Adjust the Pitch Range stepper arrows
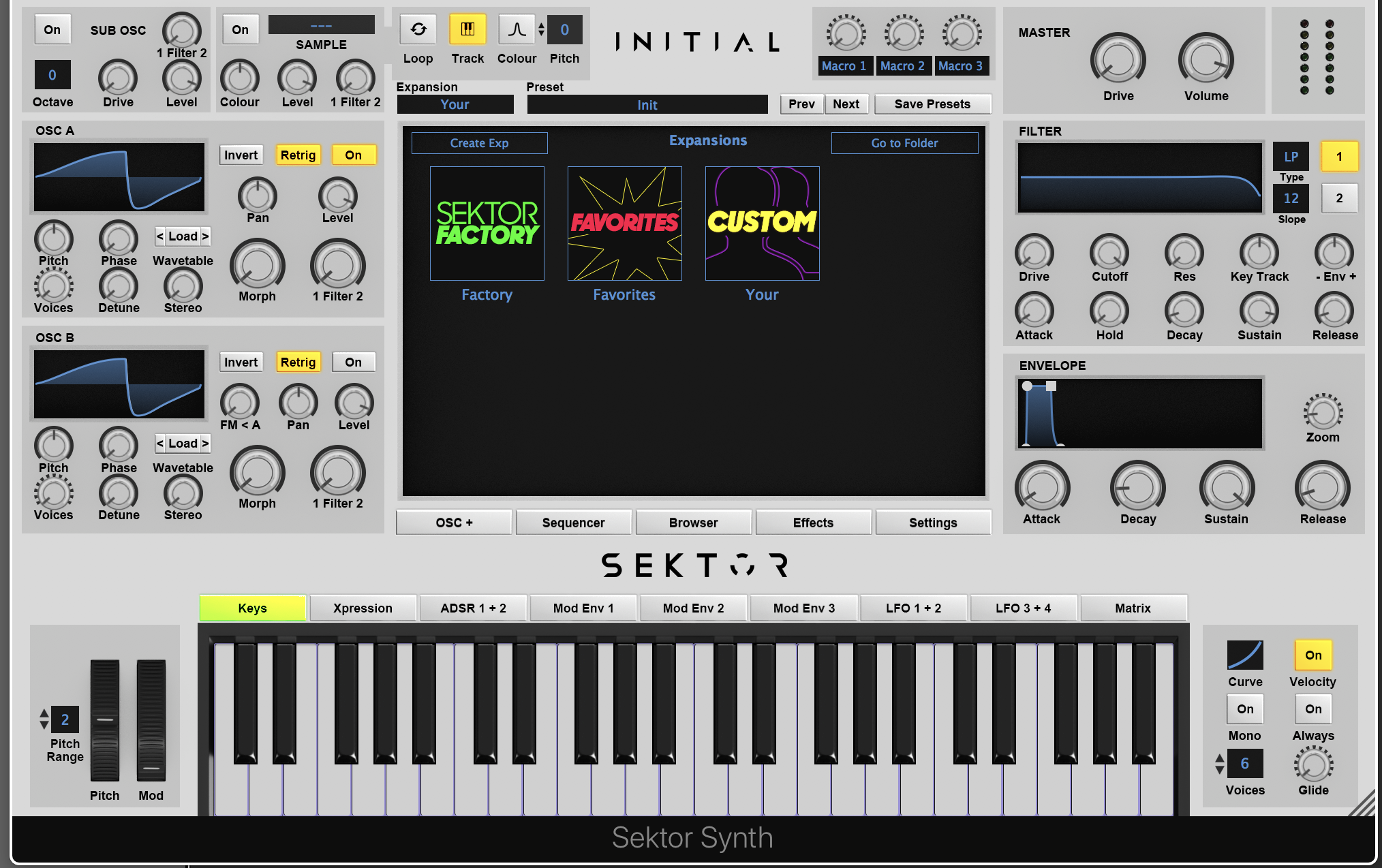 tap(44, 719)
